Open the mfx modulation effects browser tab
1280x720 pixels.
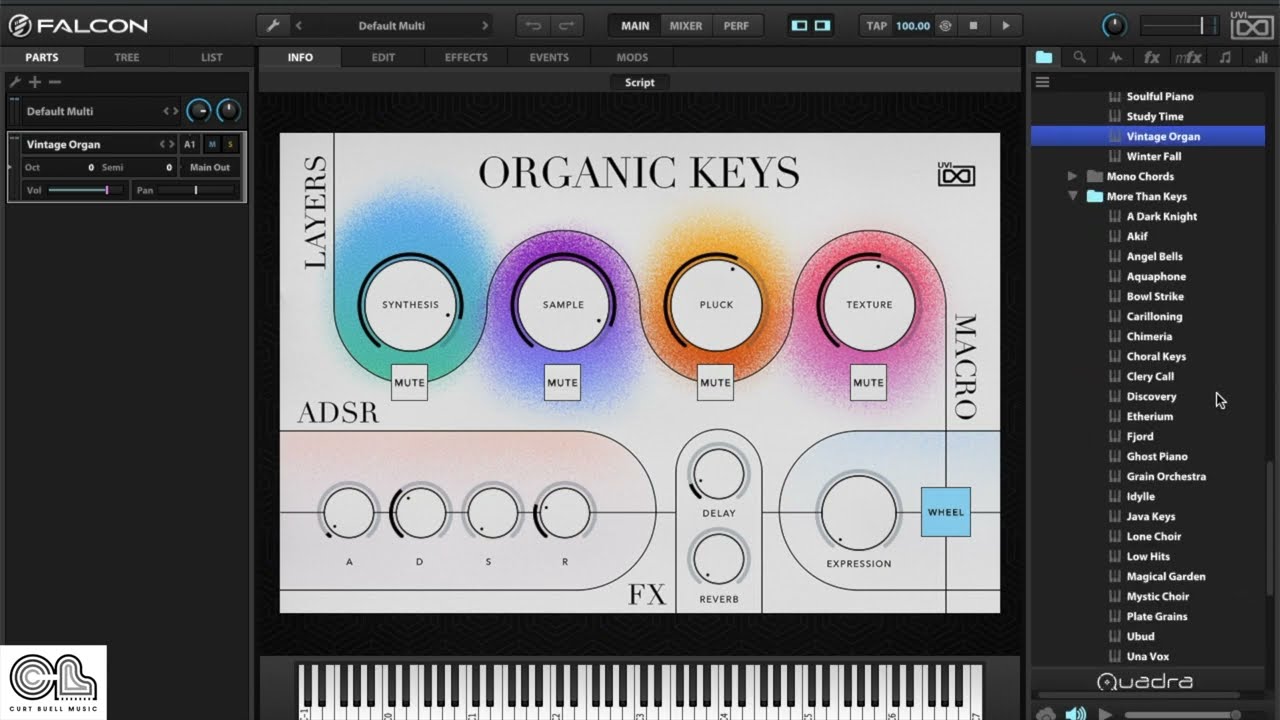coord(1188,58)
